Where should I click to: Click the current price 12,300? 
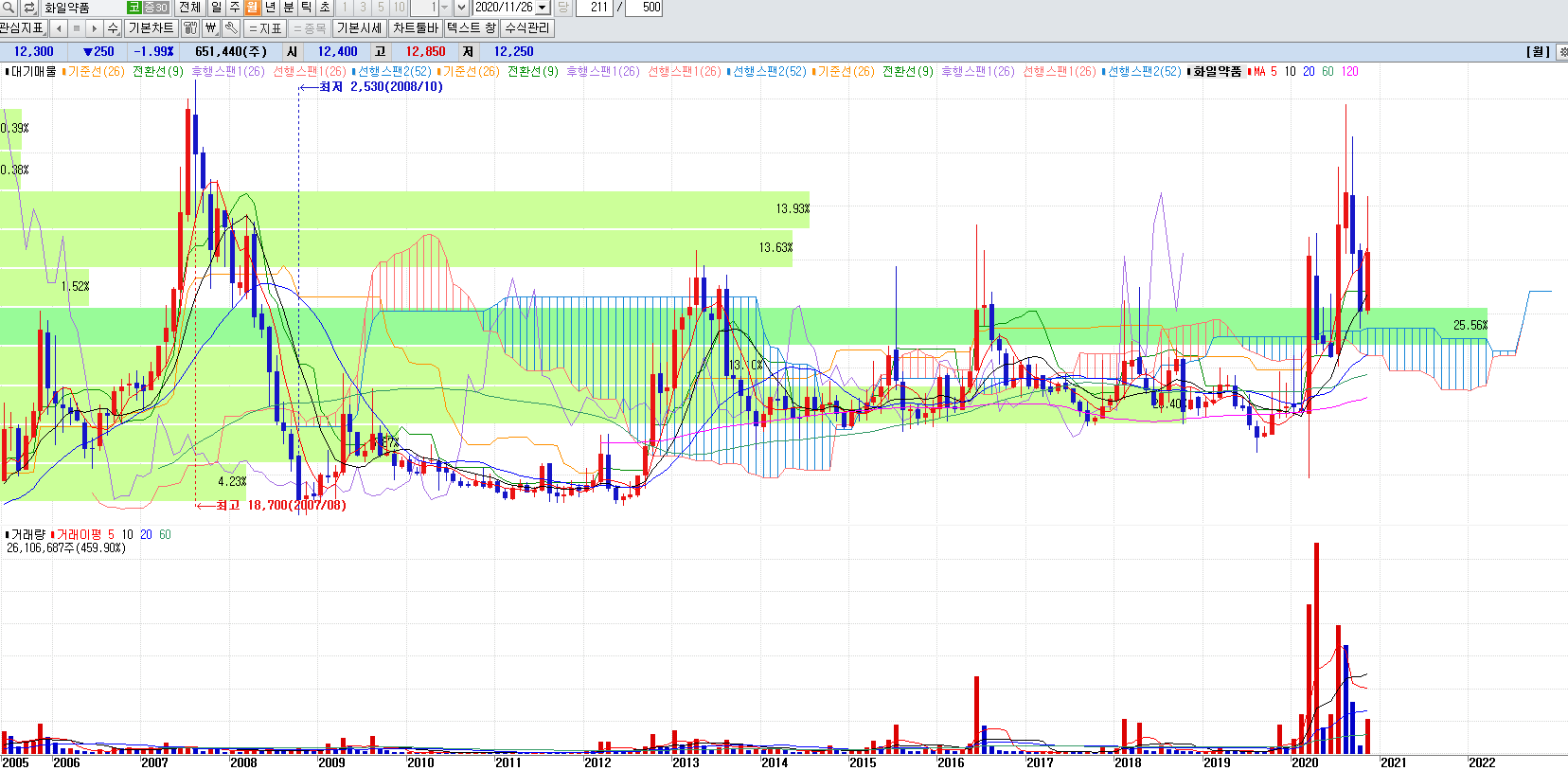(33, 52)
